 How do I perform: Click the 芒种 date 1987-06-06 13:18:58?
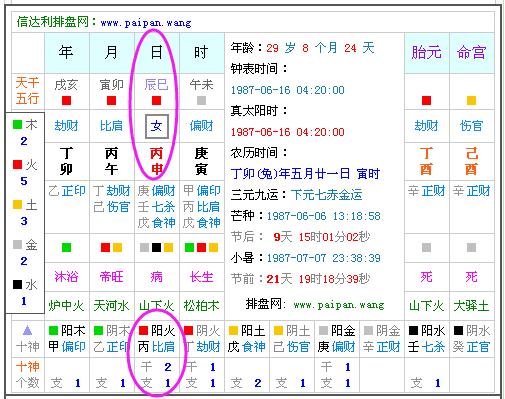[x=324, y=216]
